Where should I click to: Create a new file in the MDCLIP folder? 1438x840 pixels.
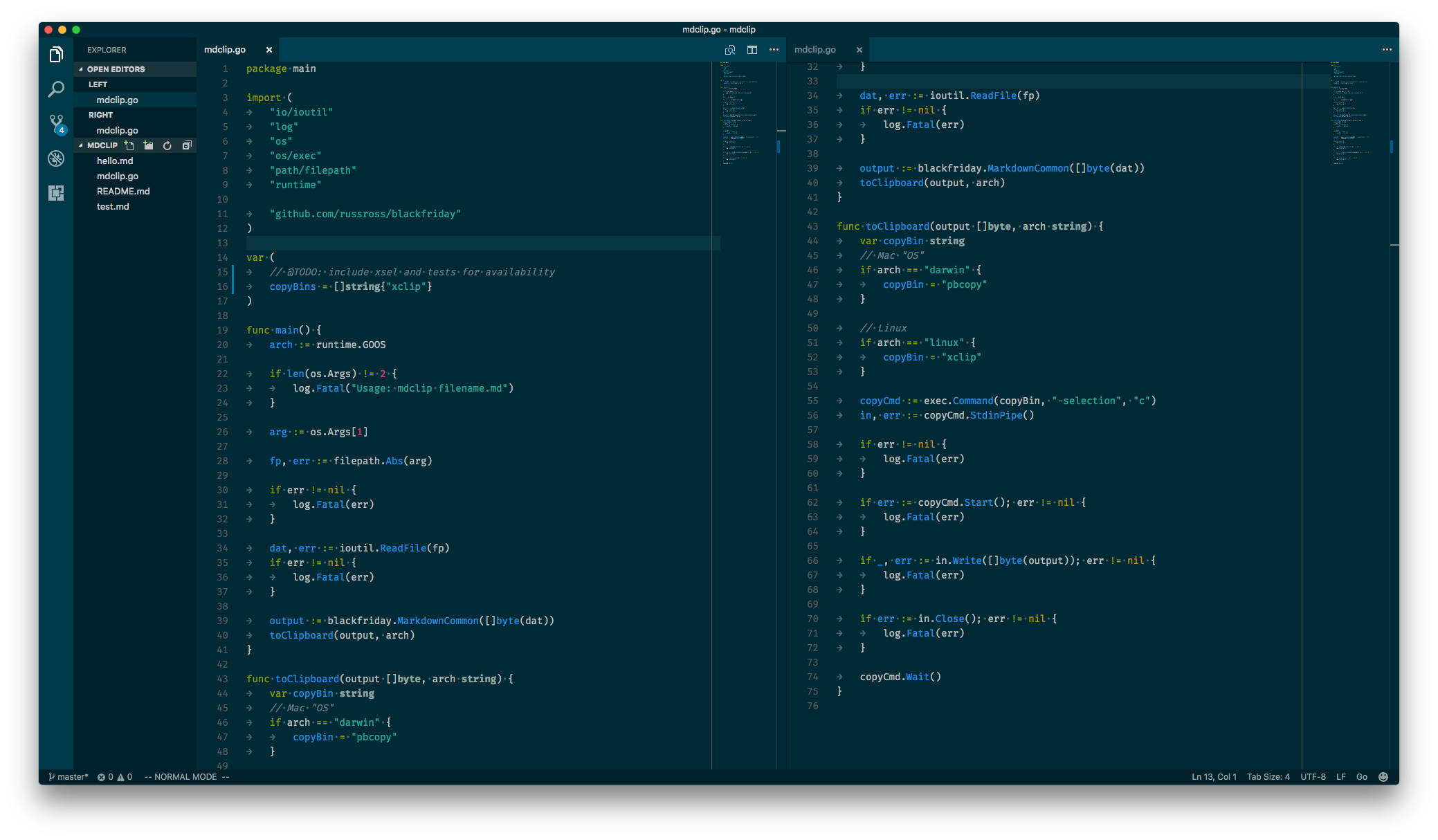click(x=129, y=145)
